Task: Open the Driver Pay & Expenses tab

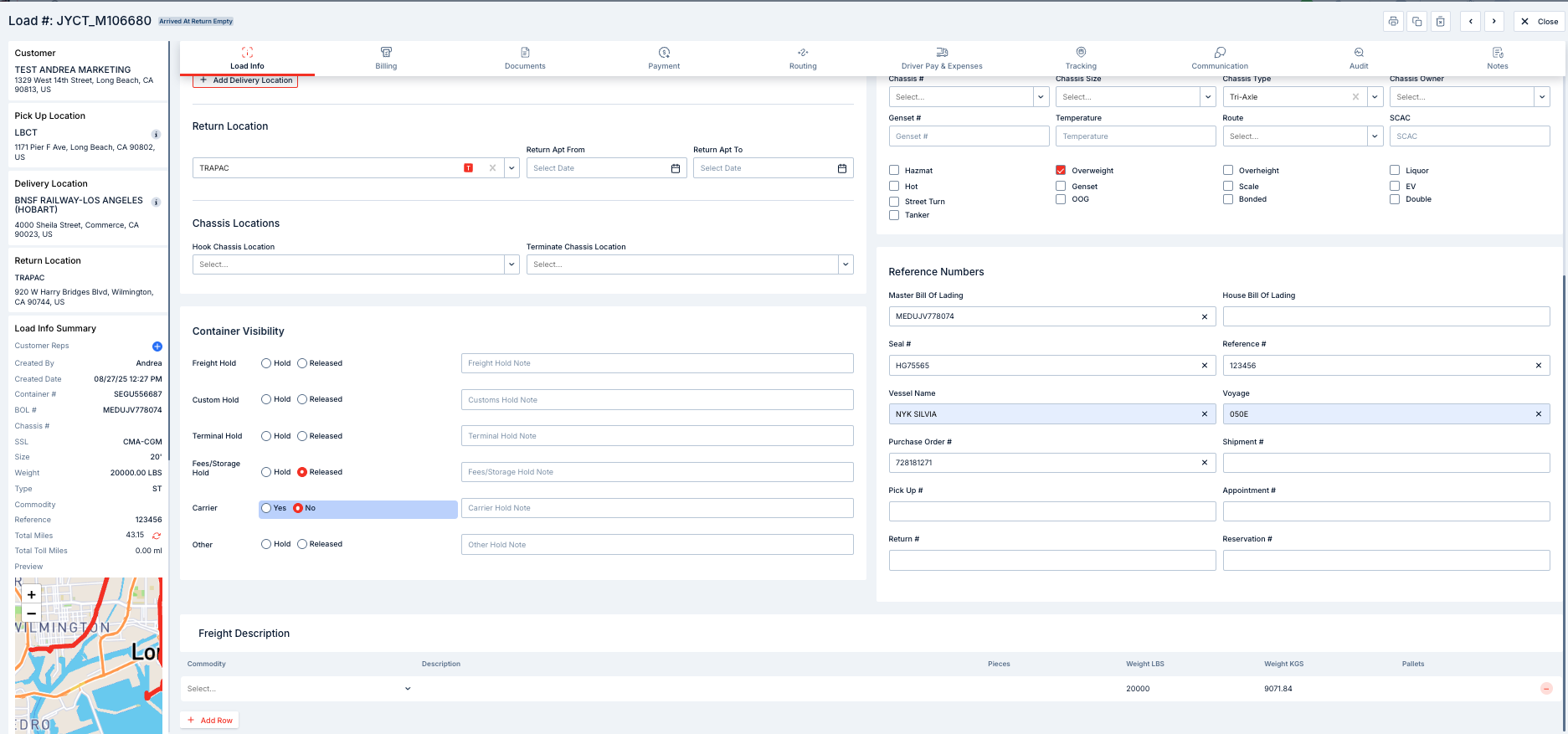Action: point(942,58)
